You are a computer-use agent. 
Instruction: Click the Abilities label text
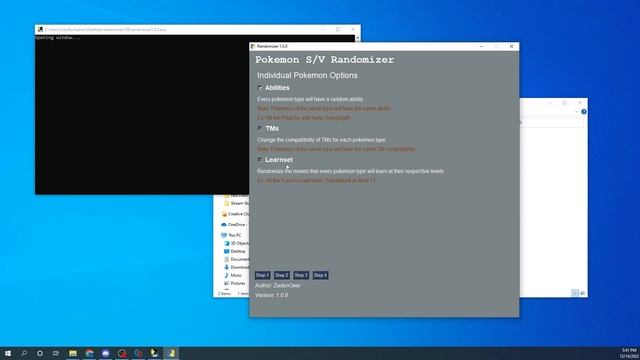tap(277, 88)
